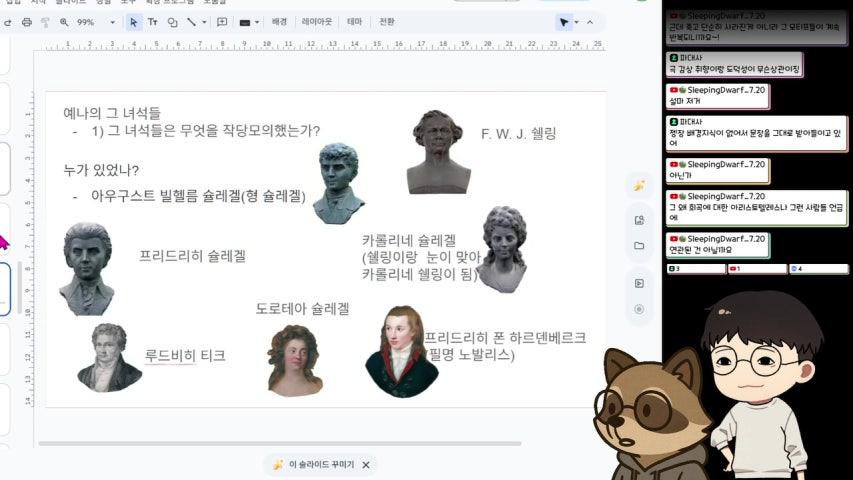Click the 배경 (background) button
The image size is (853, 480).
[279, 22]
